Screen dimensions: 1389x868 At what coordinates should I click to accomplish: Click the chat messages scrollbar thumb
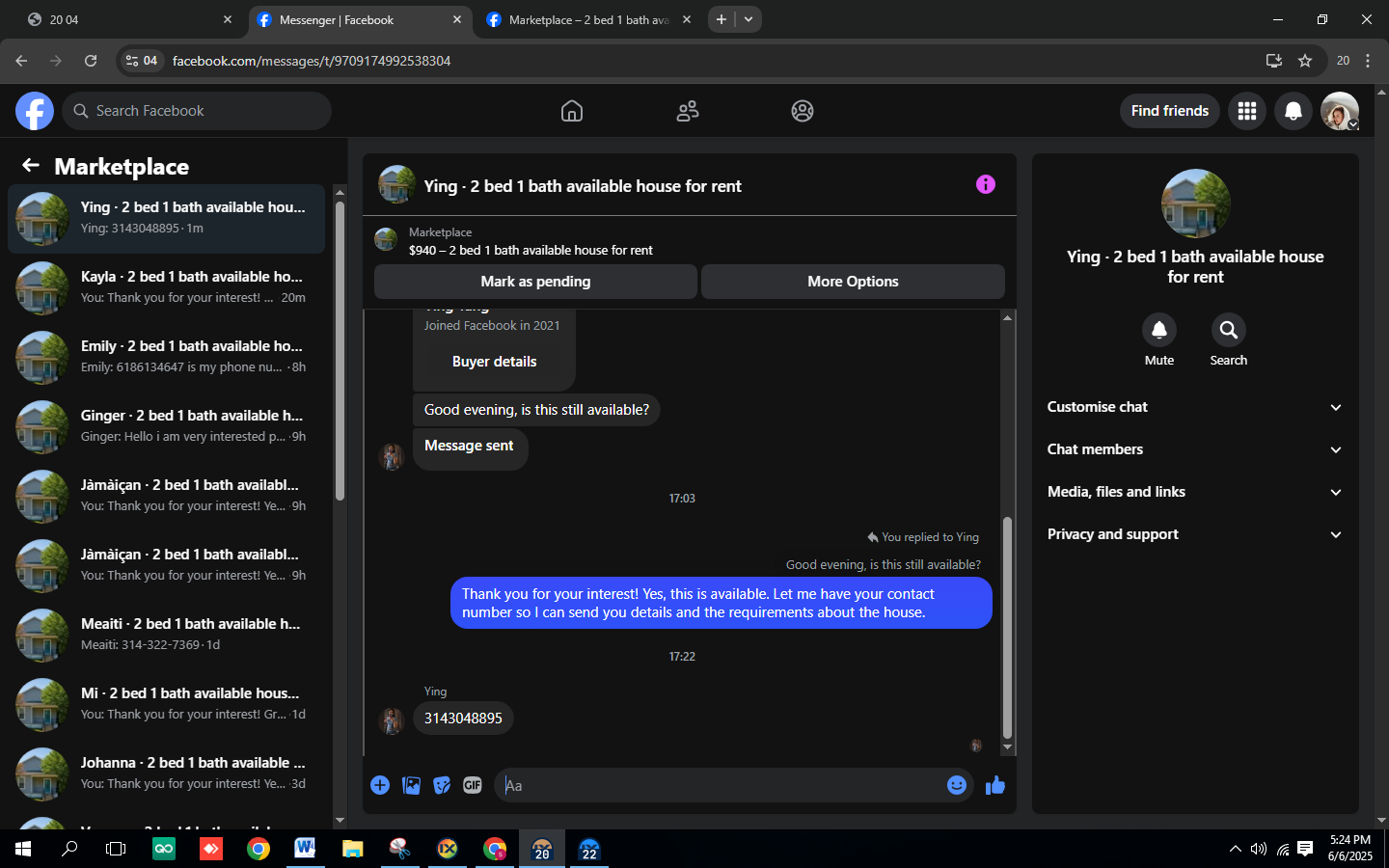1007,629
